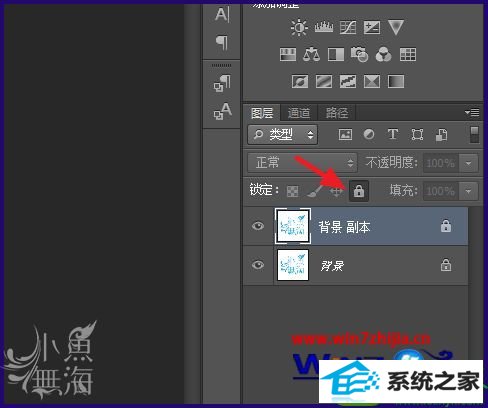The width and height of the screenshot is (488, 408).
Task: Click the 不透明度 100% value field
Action: click(x=441, y=163)
